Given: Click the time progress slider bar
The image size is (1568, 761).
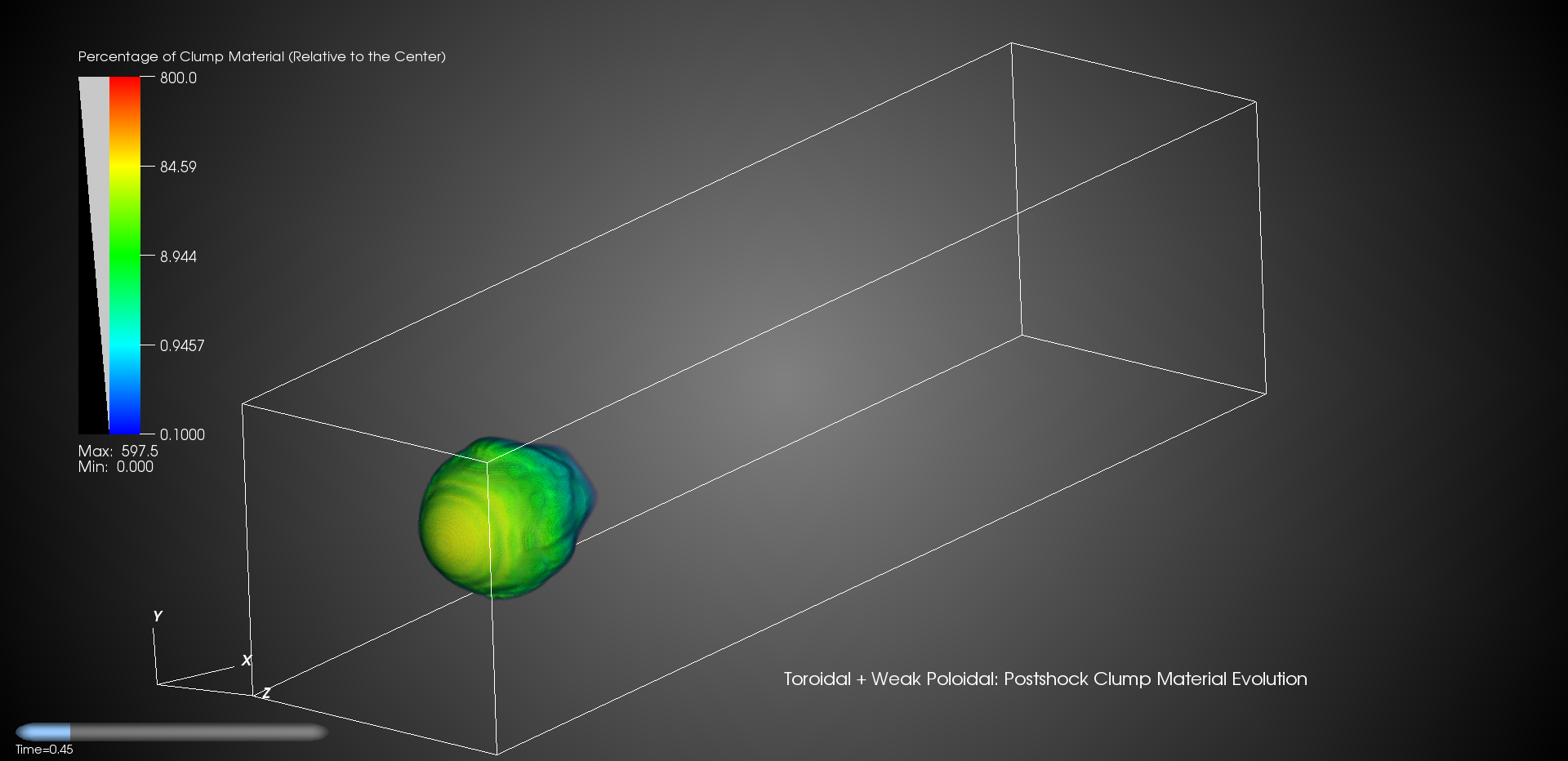Looking at the screenshot, I should (x=171, y=732).
